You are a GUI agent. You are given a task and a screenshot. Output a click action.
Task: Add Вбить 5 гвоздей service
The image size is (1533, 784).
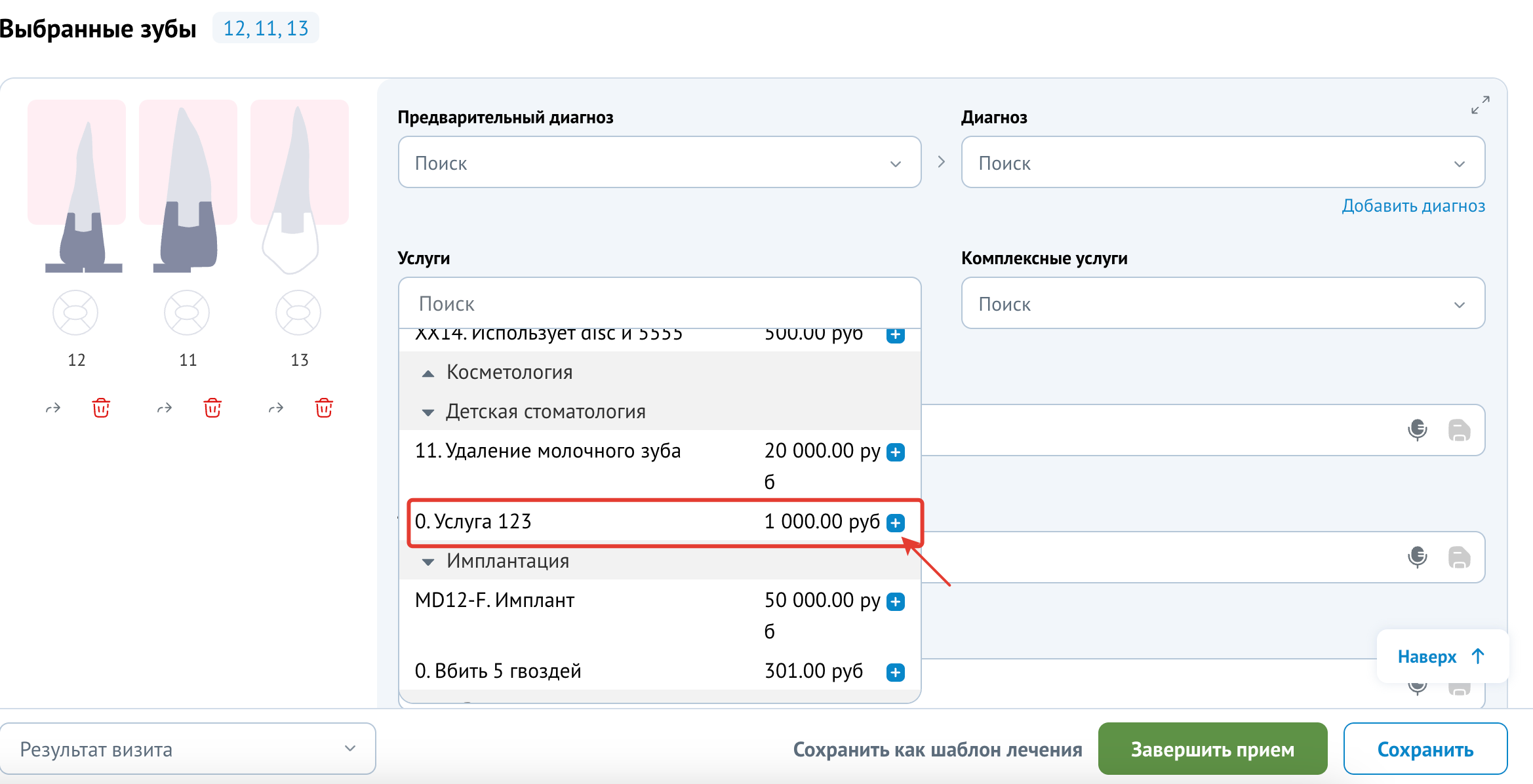(x=896, y=672)
